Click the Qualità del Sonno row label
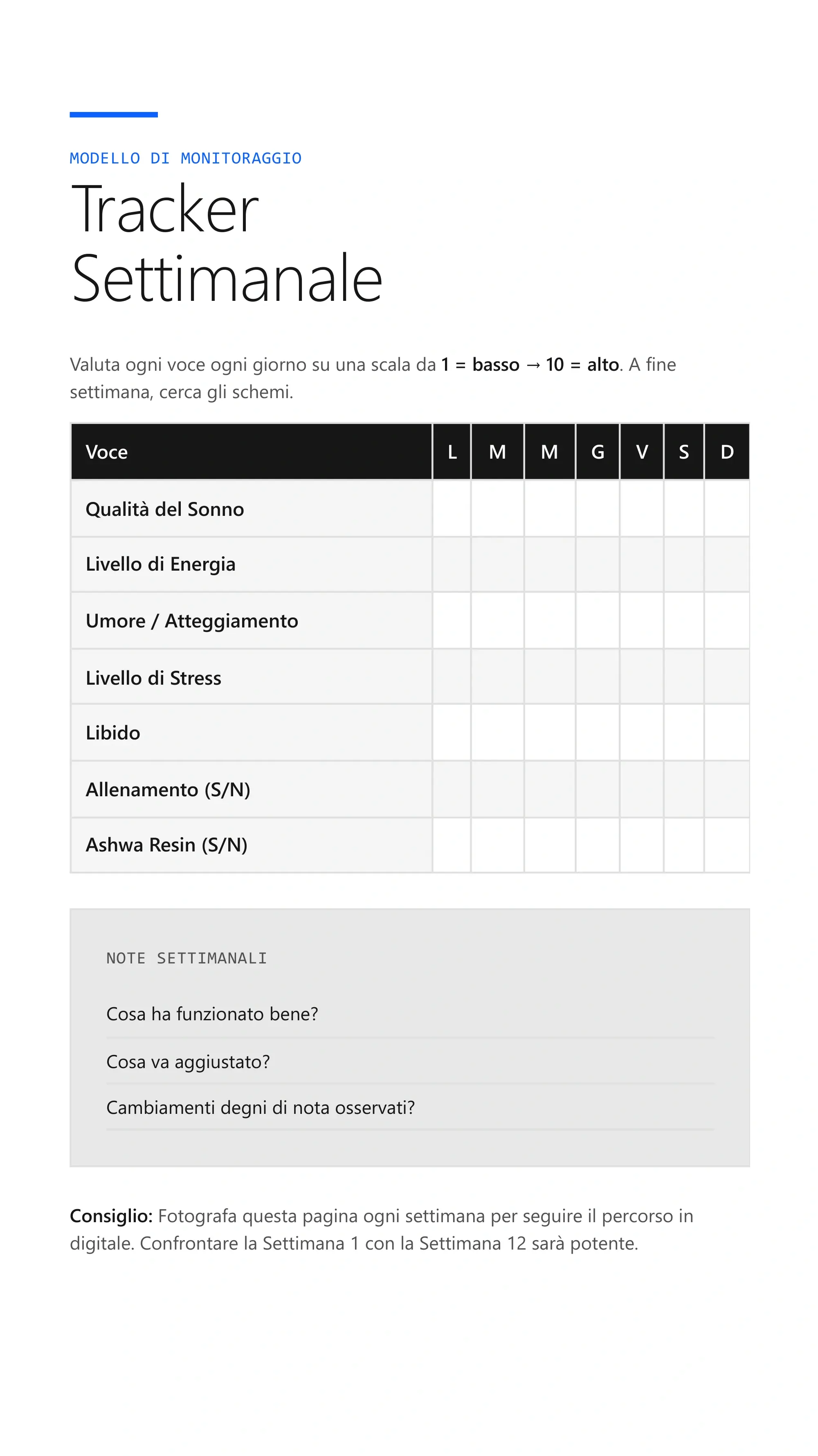The height and width of the screenshot is (1456, 818). click(164, 509)
